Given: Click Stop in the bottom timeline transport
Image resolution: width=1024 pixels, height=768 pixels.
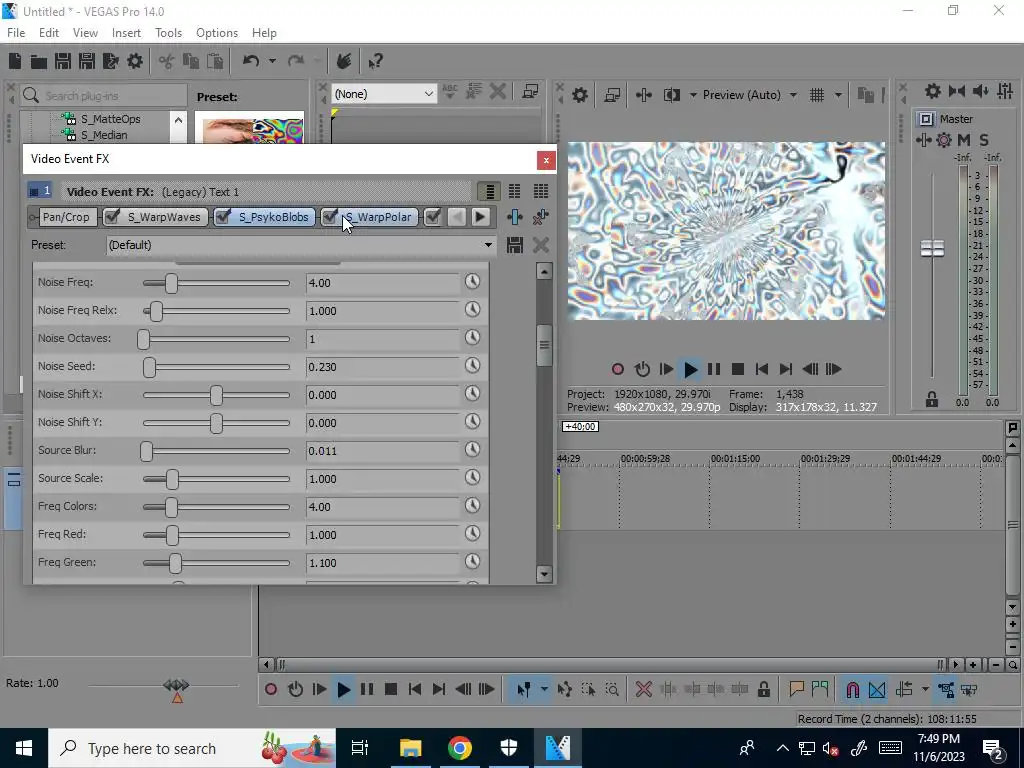Looking at the screenshot, I should click(391, 690).
